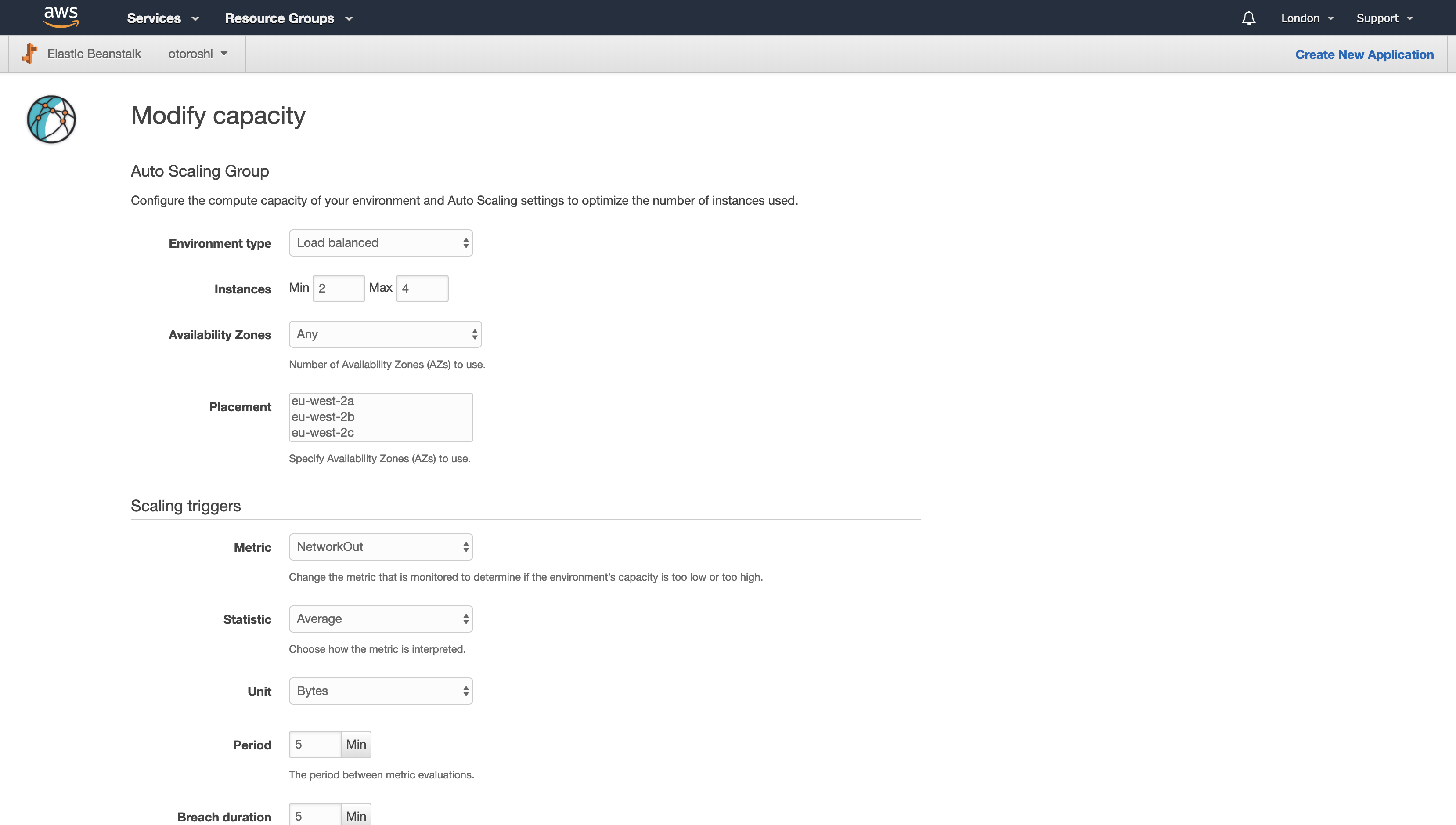1456x825 pixels.
Task: Click the Max instances input field
Action: [422, 289]
